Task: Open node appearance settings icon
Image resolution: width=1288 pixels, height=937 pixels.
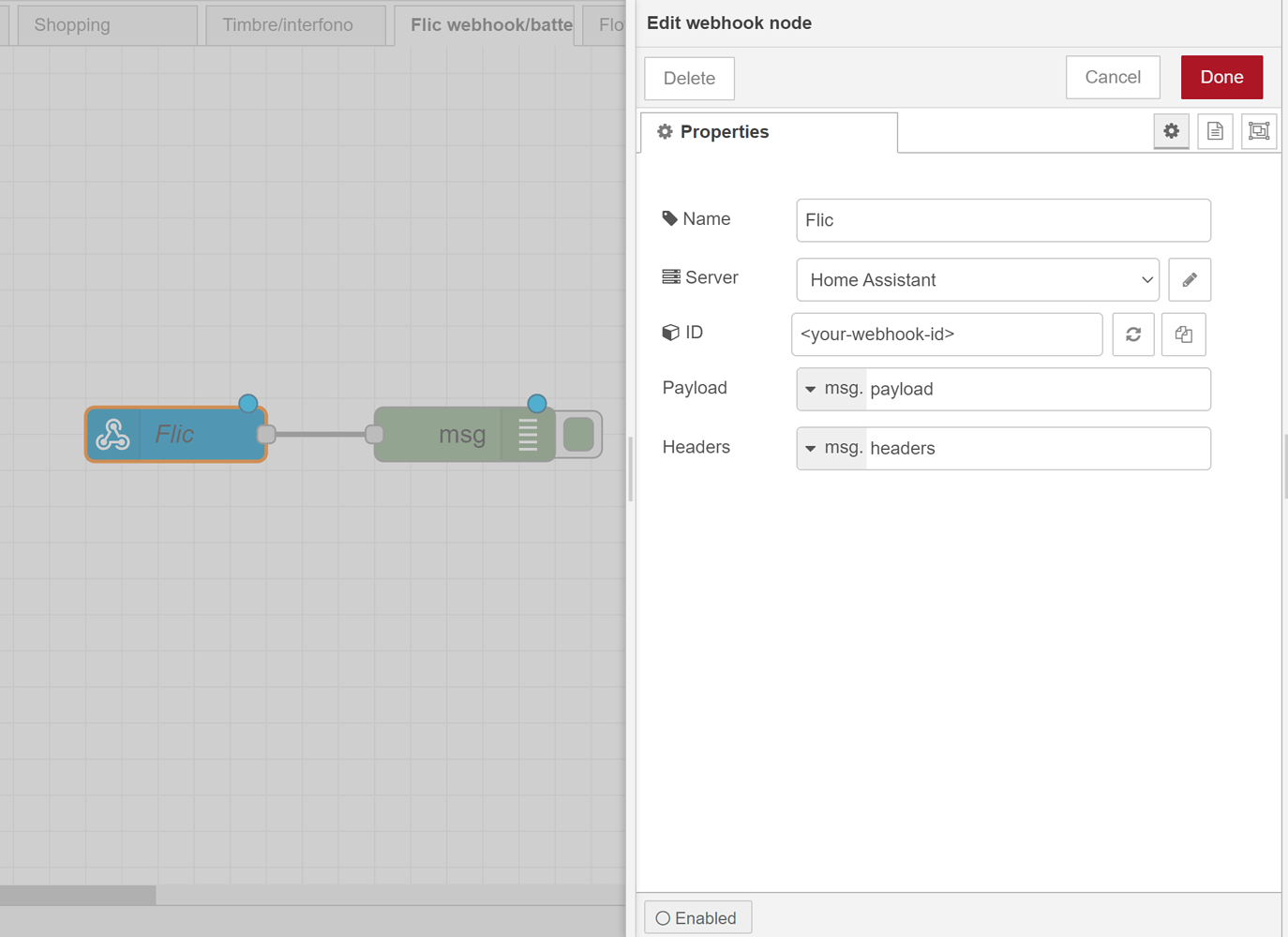Action: tap(1259, 131)
